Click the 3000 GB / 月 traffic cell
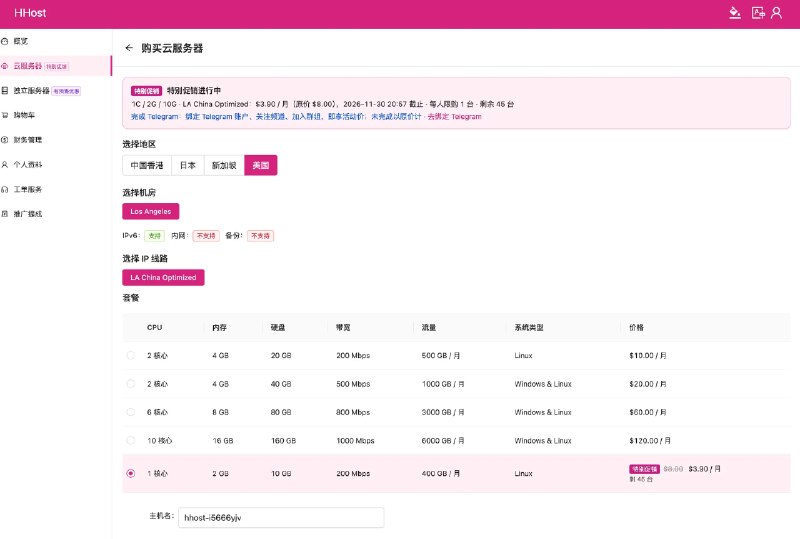The height and width of the screenshot is (539, 800). tap(443, 412)
